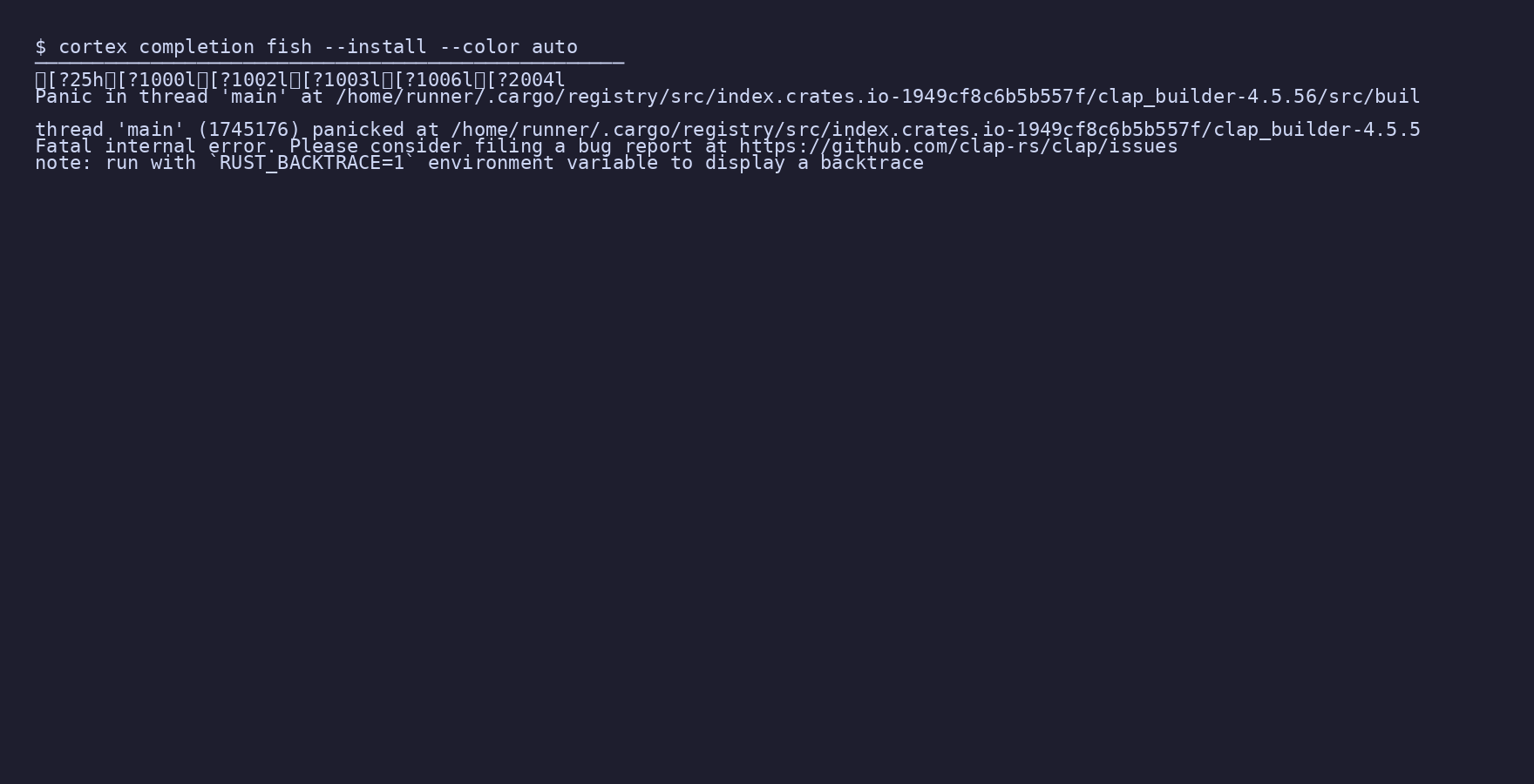Click the 'fish' shell argument
Viewport: 1534px width, 784px height.
289,47
